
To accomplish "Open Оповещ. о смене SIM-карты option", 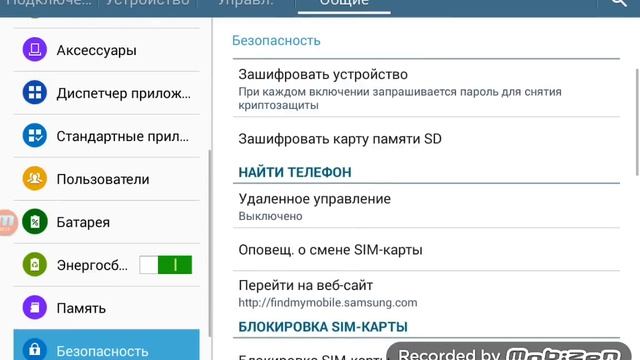I will coord(426,249).
